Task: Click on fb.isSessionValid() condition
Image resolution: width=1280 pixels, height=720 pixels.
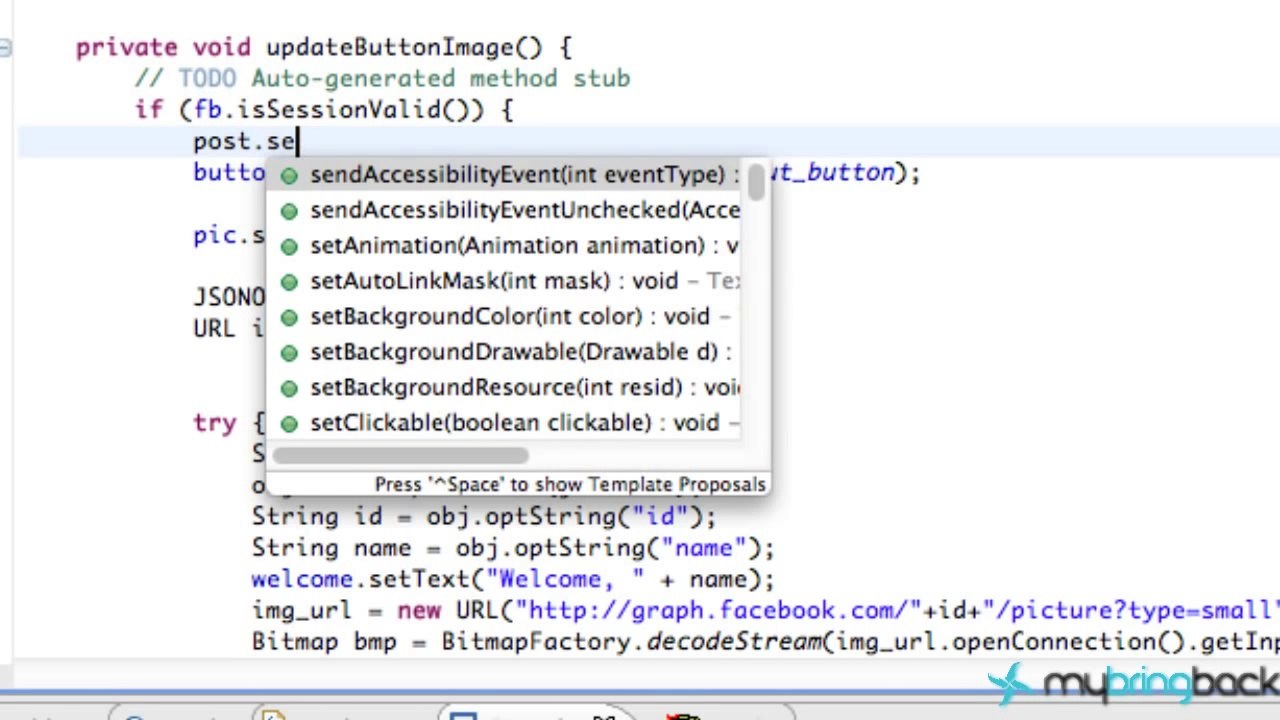Action: 338,110
